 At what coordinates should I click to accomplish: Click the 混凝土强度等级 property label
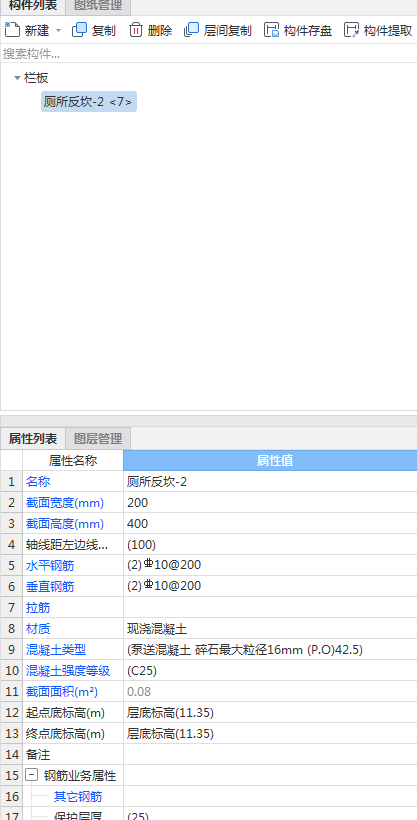pos(68,670)
